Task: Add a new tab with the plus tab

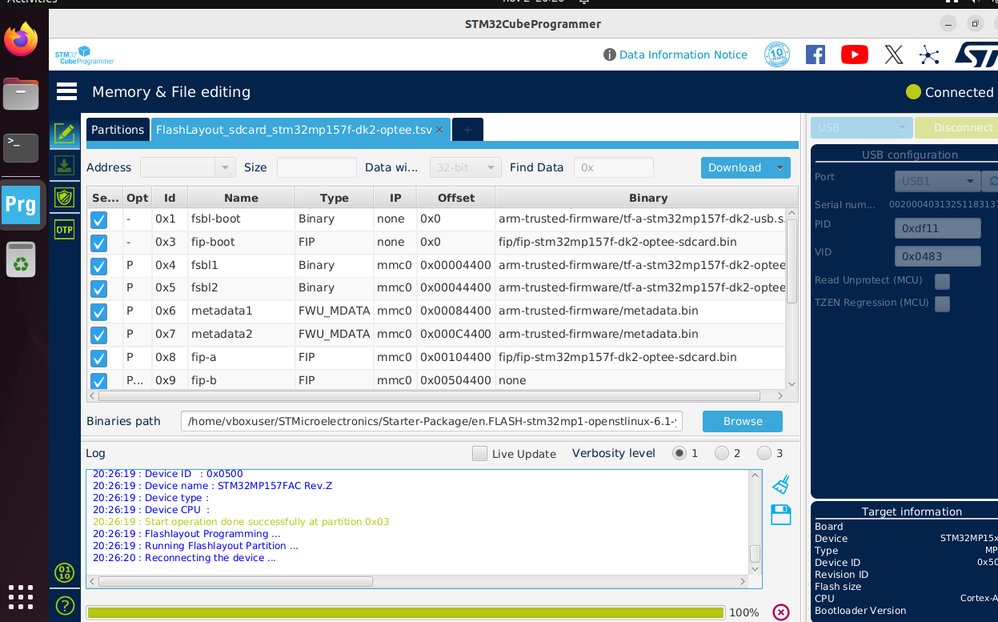Action: pyautogui.click(x=467, y=130)
